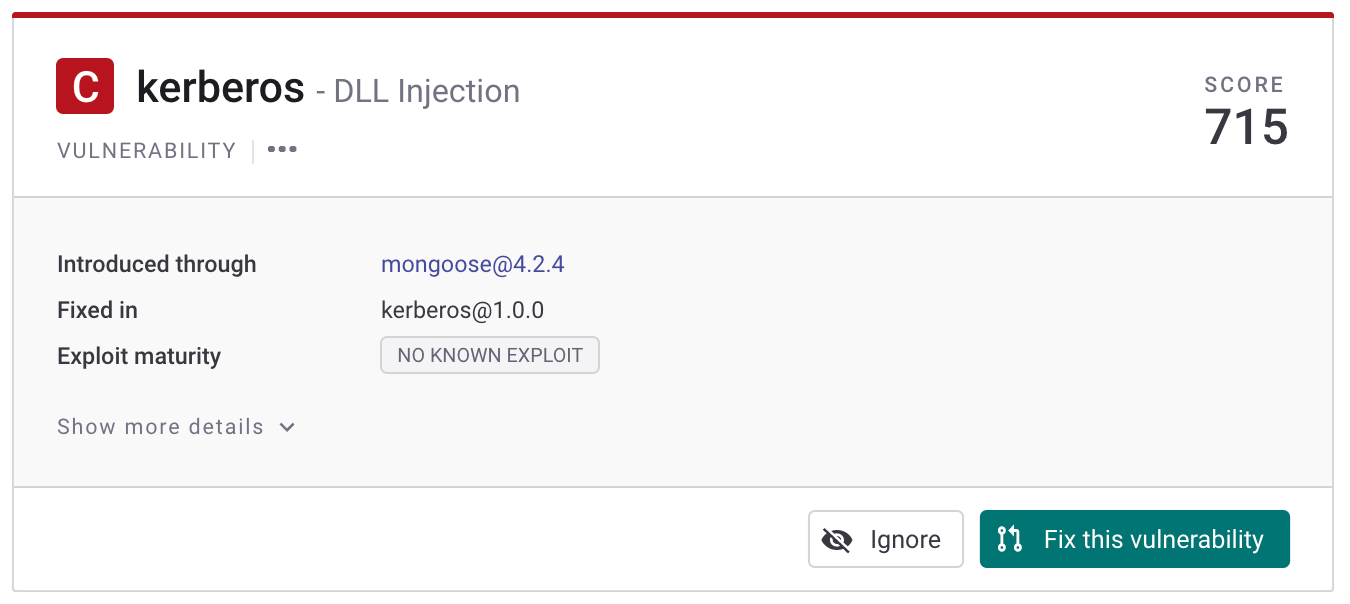Open the three-dots more options menu

coord(282,150)
